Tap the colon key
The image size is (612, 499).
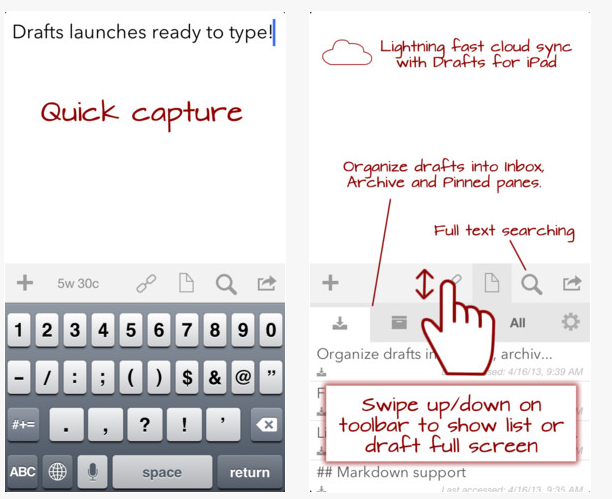75,377
